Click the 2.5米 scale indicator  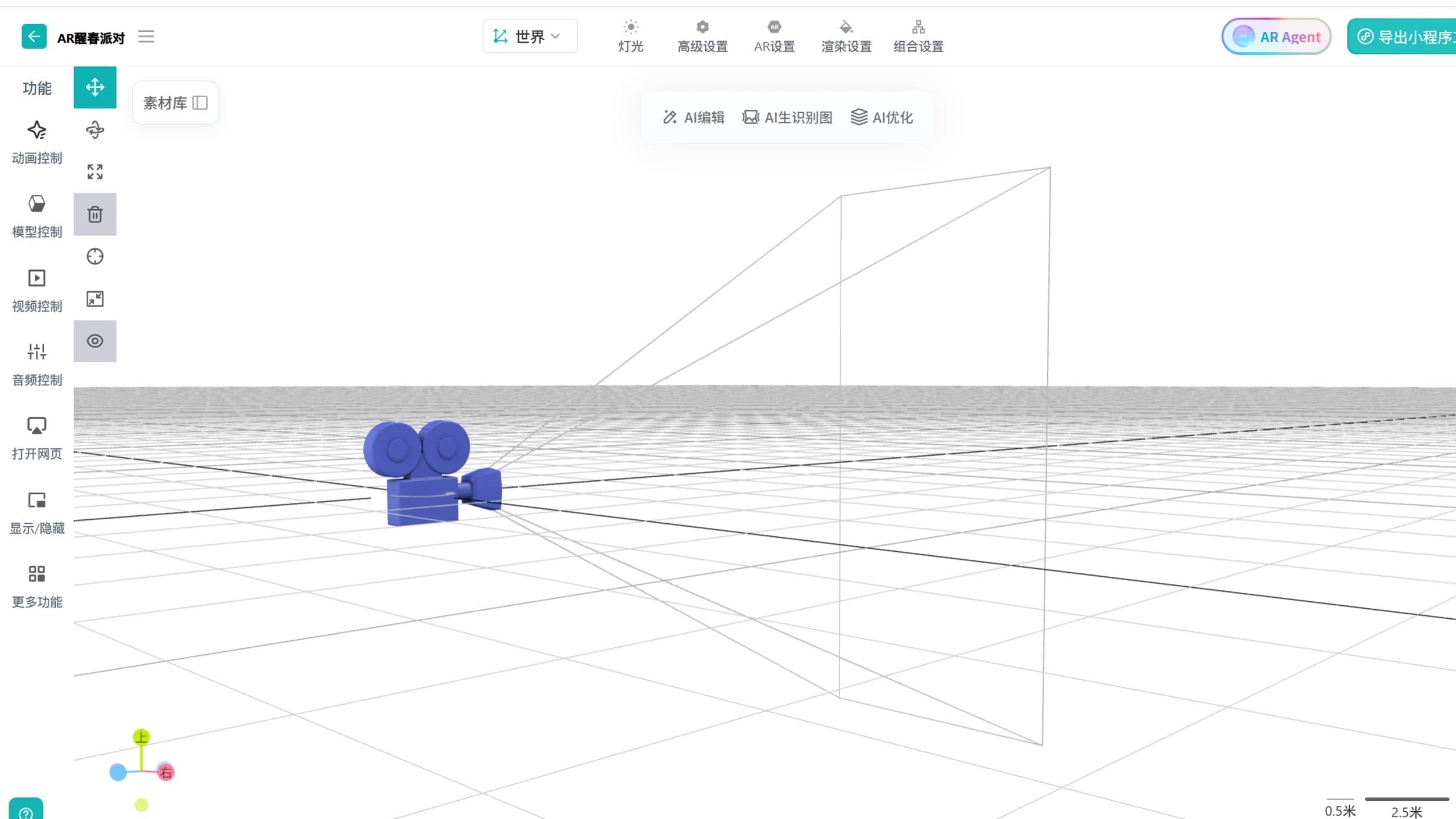click(1407, 808)
